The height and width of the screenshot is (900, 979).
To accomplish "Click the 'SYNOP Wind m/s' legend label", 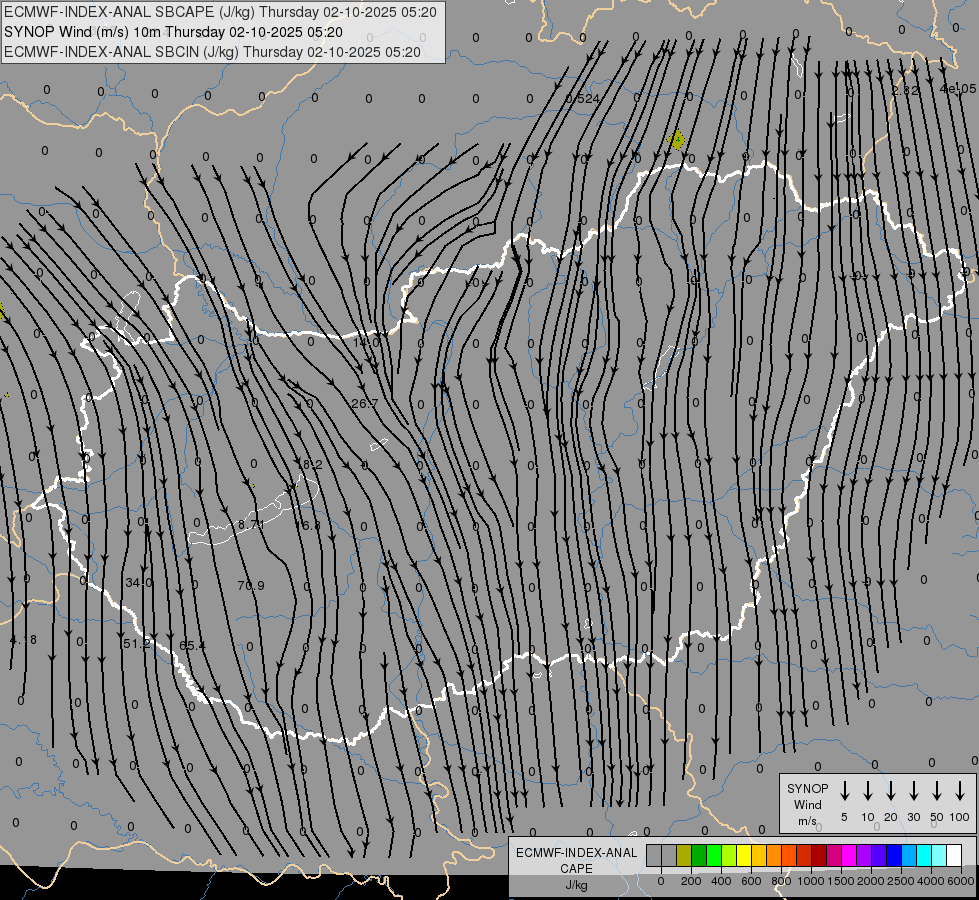I will point(807,804).
